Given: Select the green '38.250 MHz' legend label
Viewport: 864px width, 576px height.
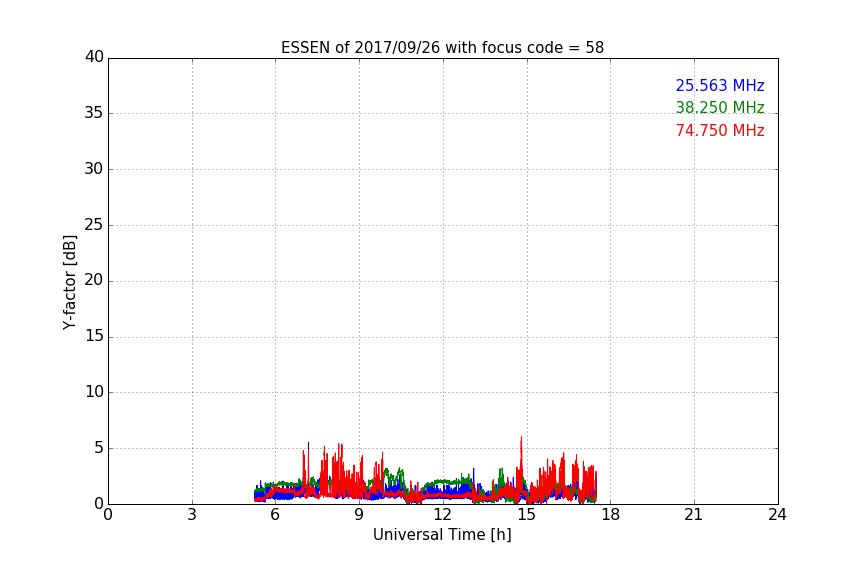Looking at the screenshot, I should (720, 108).
